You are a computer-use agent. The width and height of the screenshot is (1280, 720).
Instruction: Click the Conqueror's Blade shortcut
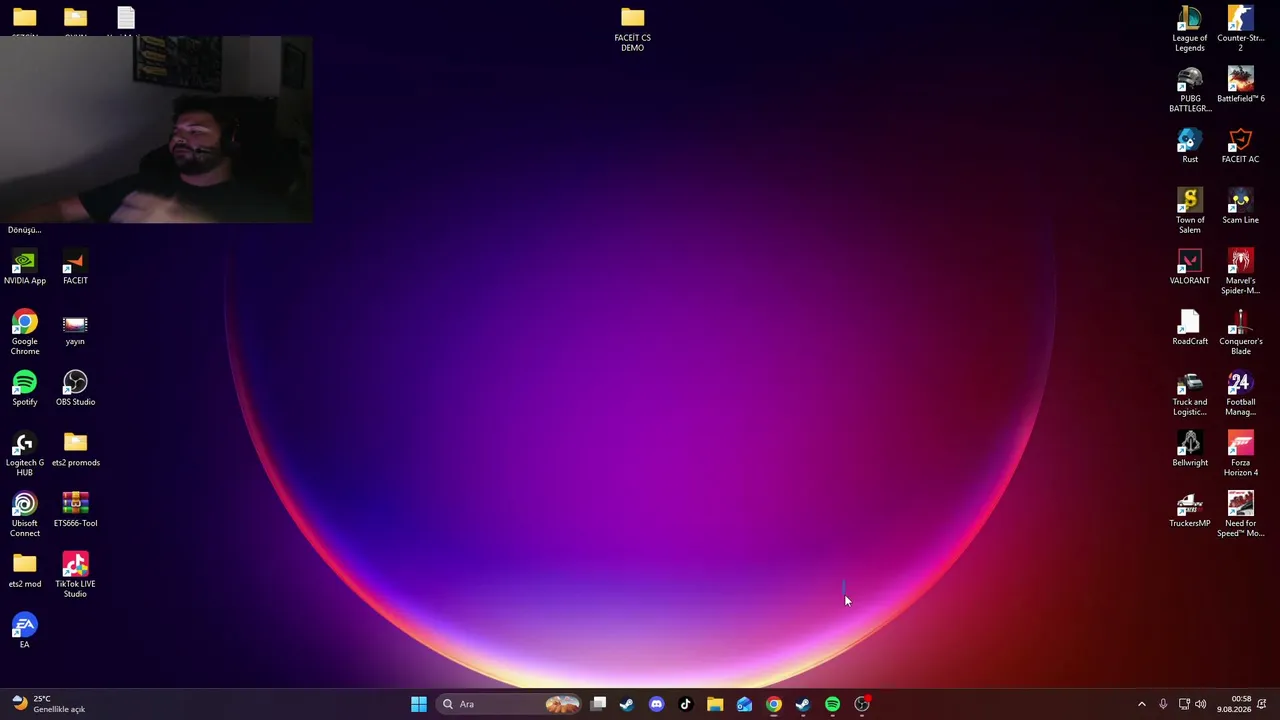1240,333
